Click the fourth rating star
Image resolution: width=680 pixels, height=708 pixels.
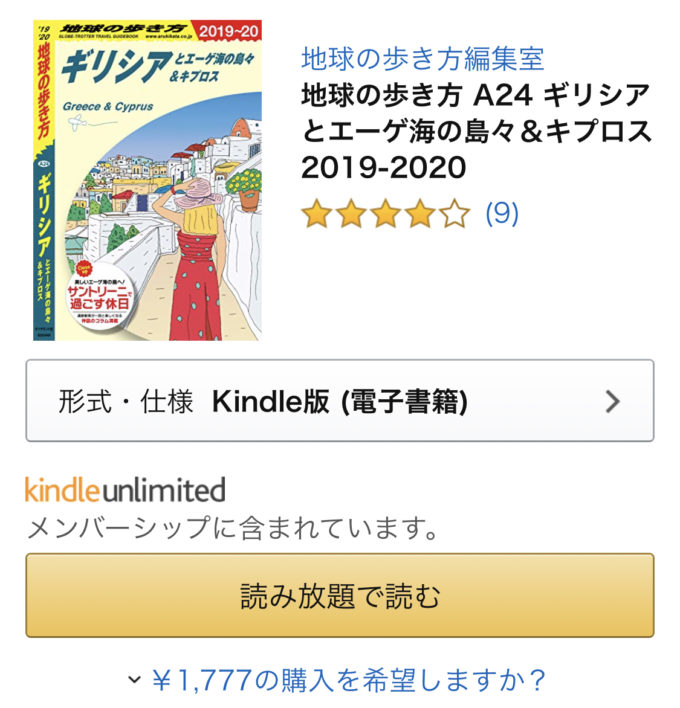tap(420, 214)
